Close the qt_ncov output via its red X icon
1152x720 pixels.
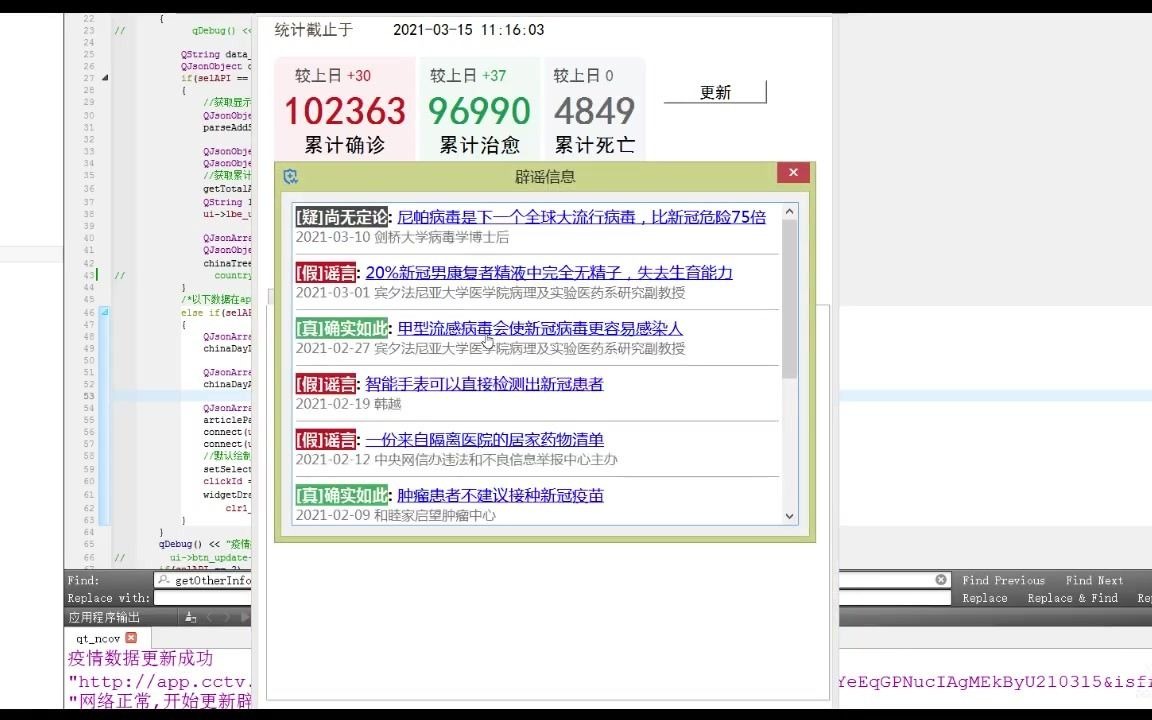[131, 638]
